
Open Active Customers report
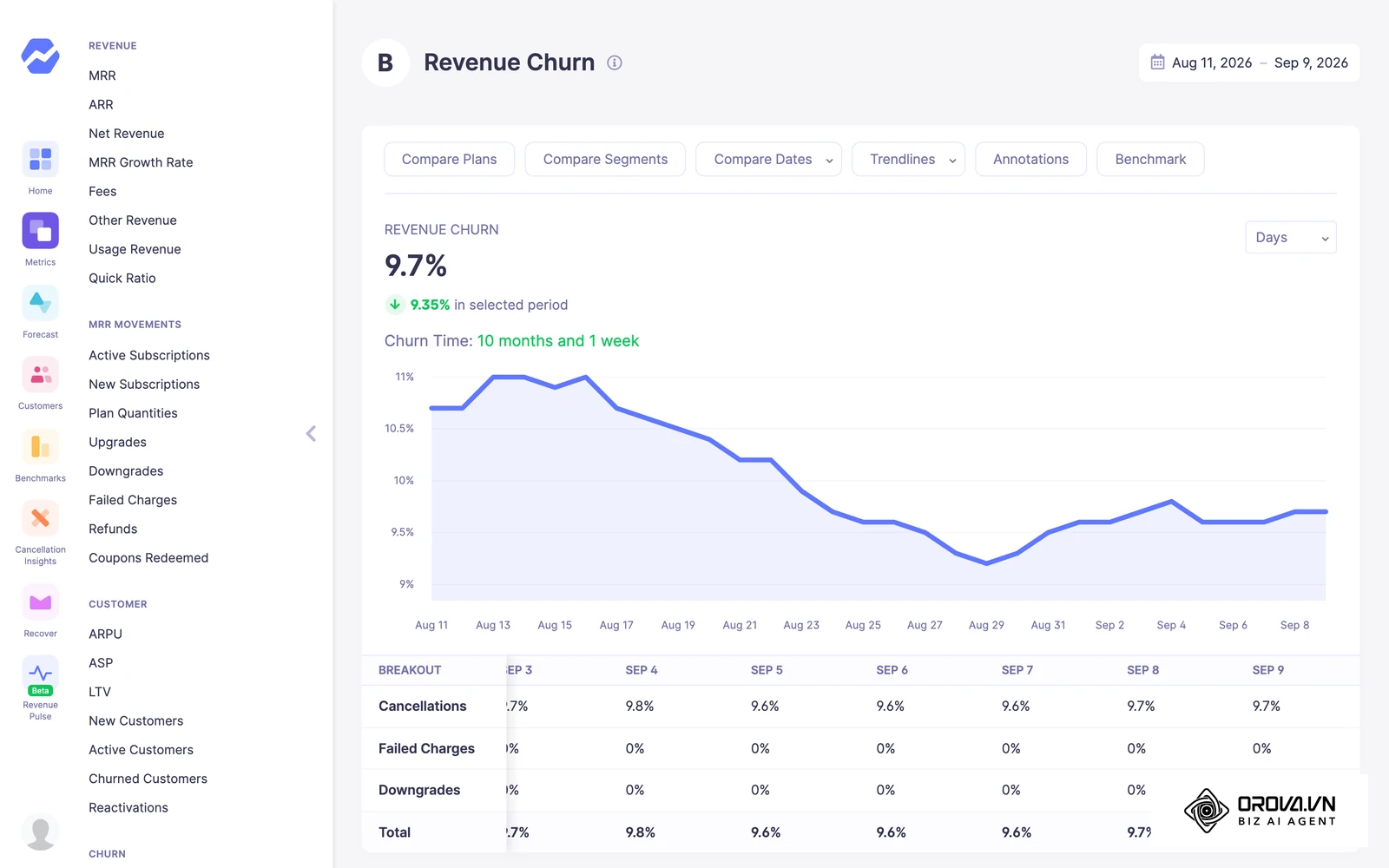(141, 749)
